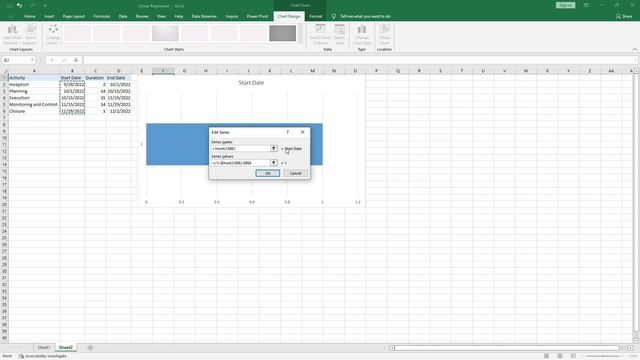Click the Redo icon in the title bar
Viewport: 640px width, 360px height.
[32, 5]
